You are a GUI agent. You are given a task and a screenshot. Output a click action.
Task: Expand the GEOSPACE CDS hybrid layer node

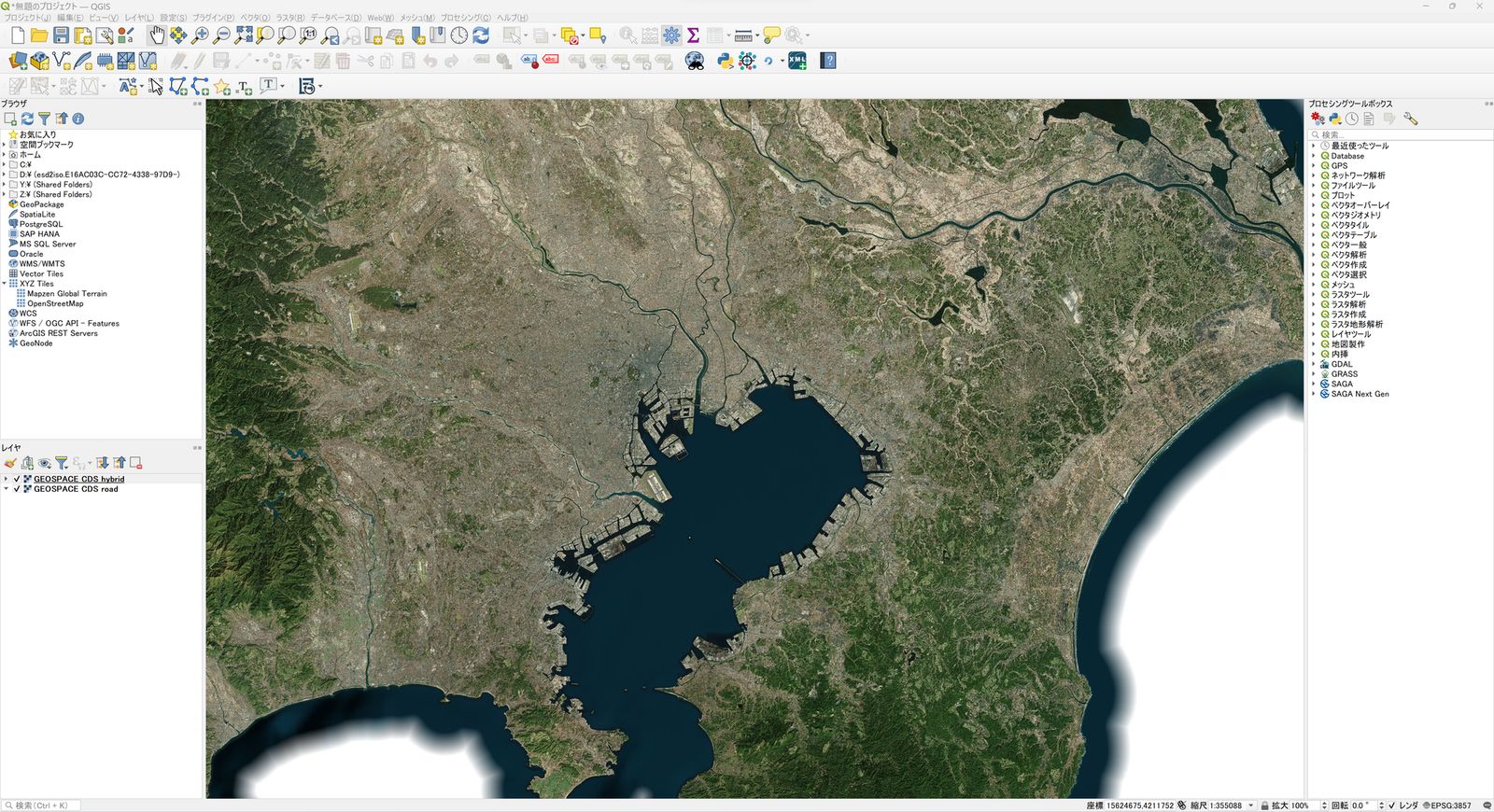point(7,479)
